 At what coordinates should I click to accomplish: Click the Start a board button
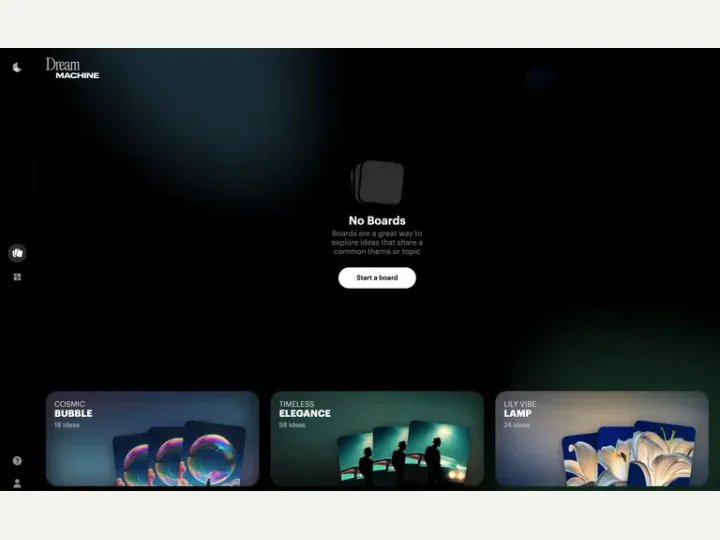377,278
